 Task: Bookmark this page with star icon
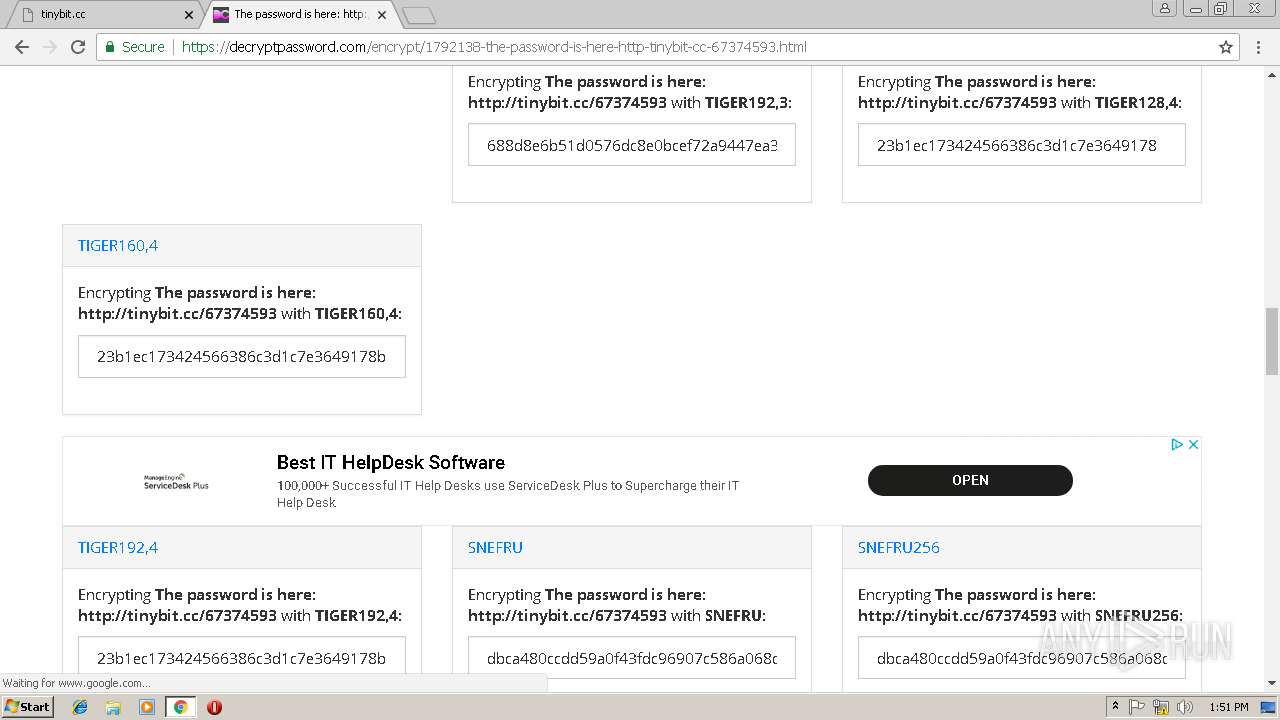point(1226,47)
